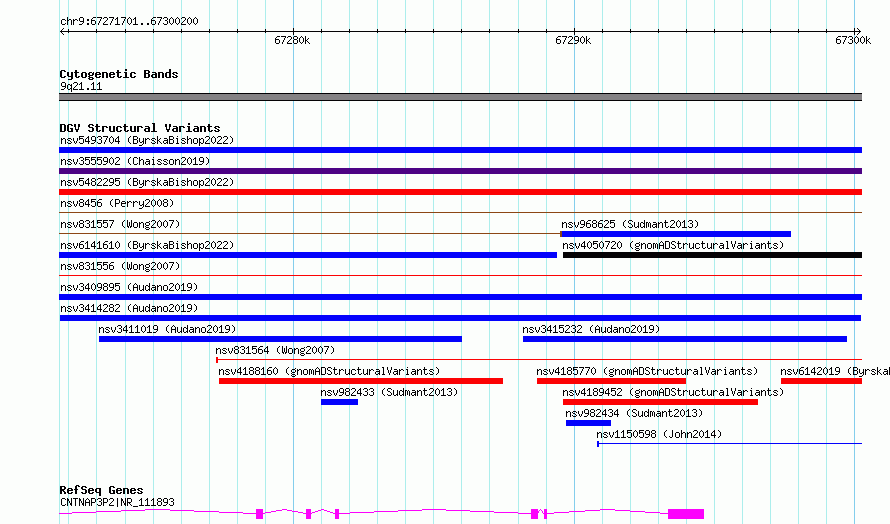
Task: Open the nsv8456 (Perry2008) label
Action: pyautogui.click(x=117, y=203)
